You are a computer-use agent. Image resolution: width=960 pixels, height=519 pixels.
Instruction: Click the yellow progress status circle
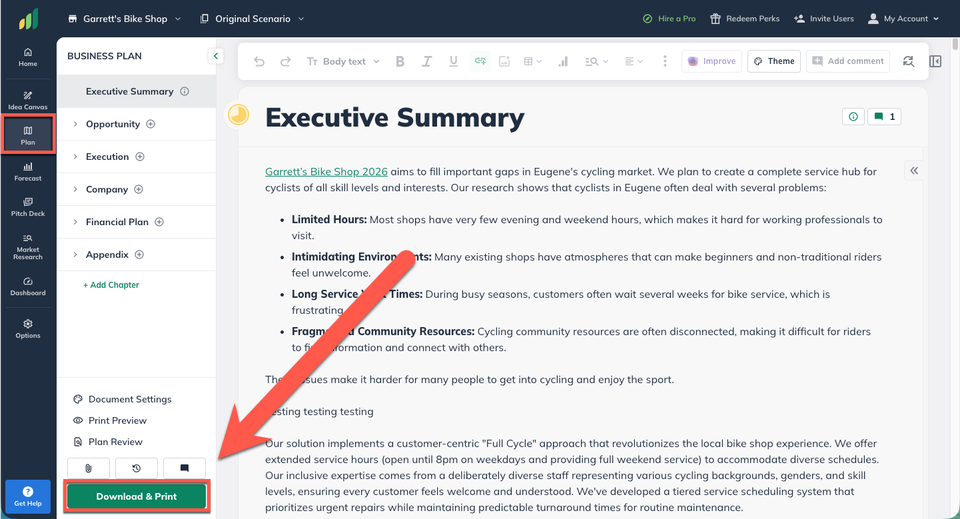click(x=238, y=114)
